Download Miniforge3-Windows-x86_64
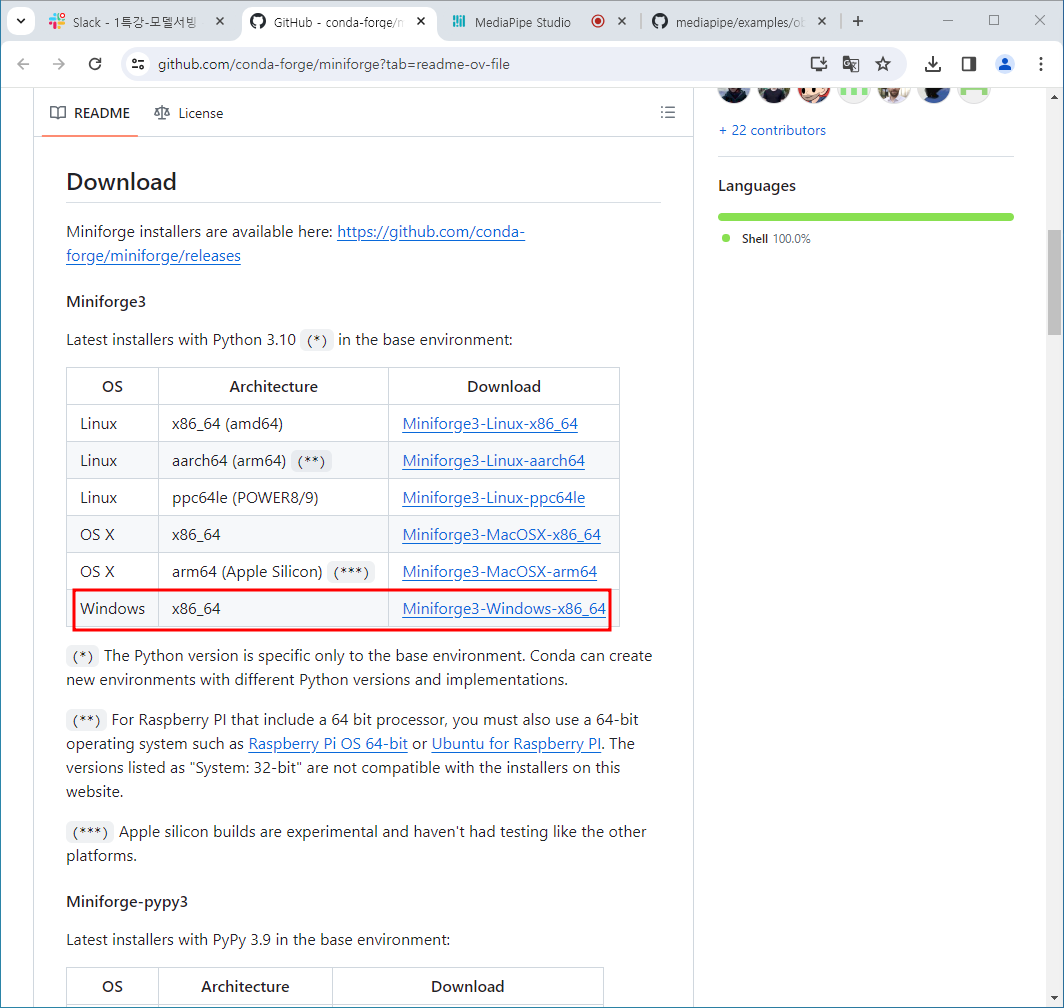The image size is (1064, 1008). (504, 609)
